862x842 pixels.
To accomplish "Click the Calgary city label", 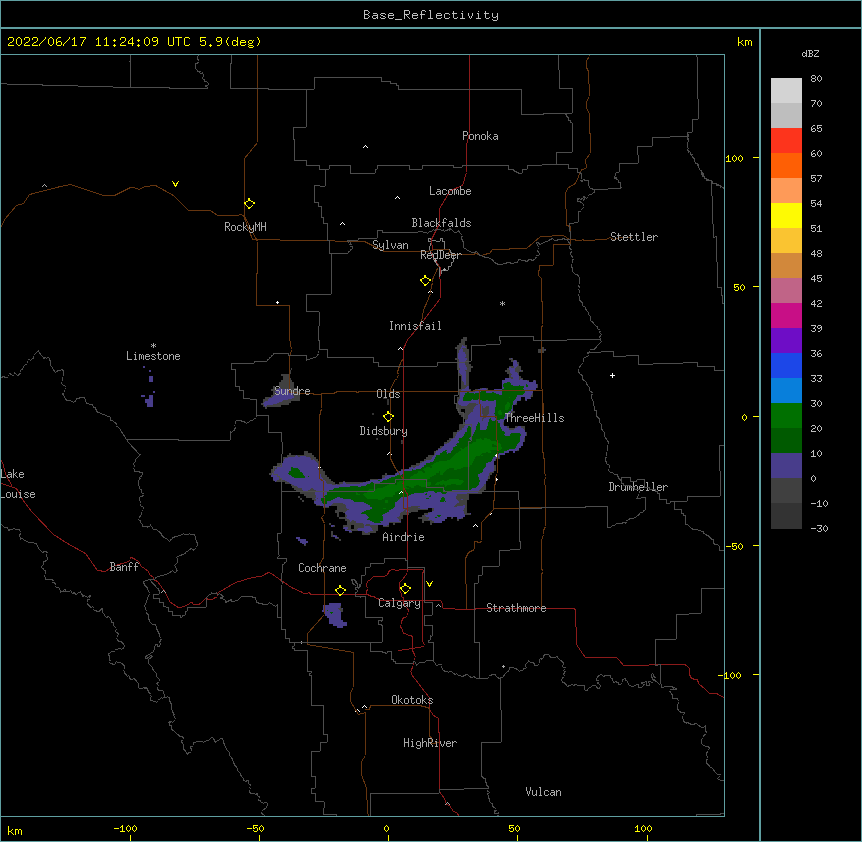I will click(400, 603).
